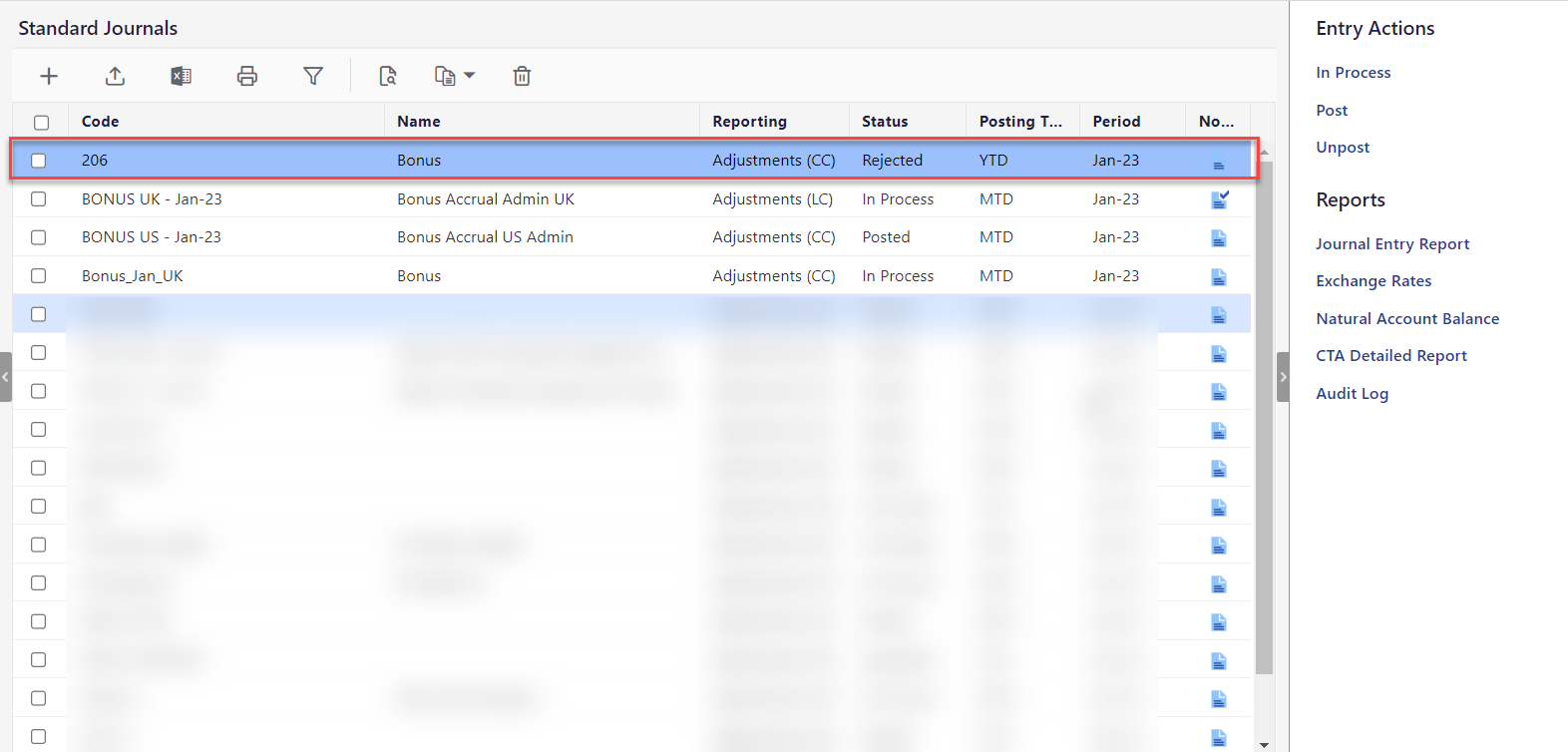This screenshot has height=752, width=1568.
Task: Open notes icon for BONUS UK - Jan-23
Action: [x=1219, y=199]
